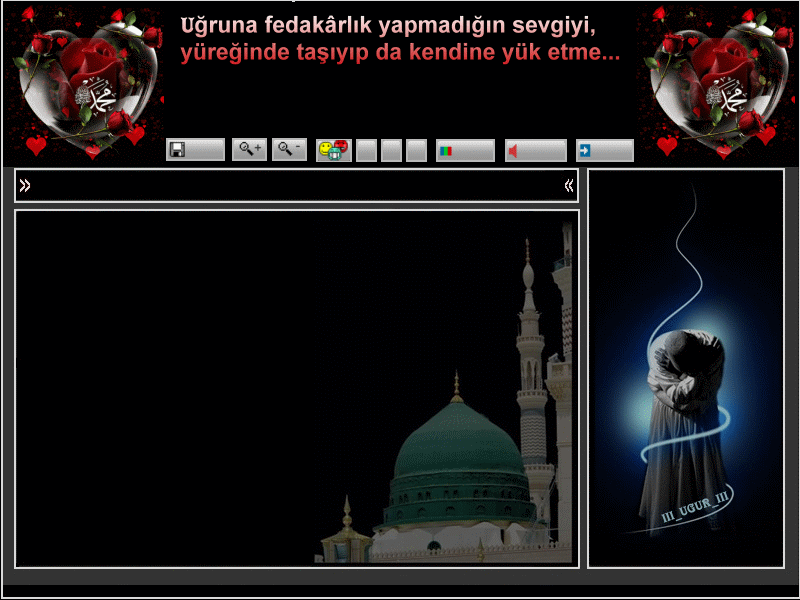Click the first blank button after the smileys
This screenshot has width=800, height=600.
click(367, 151)
